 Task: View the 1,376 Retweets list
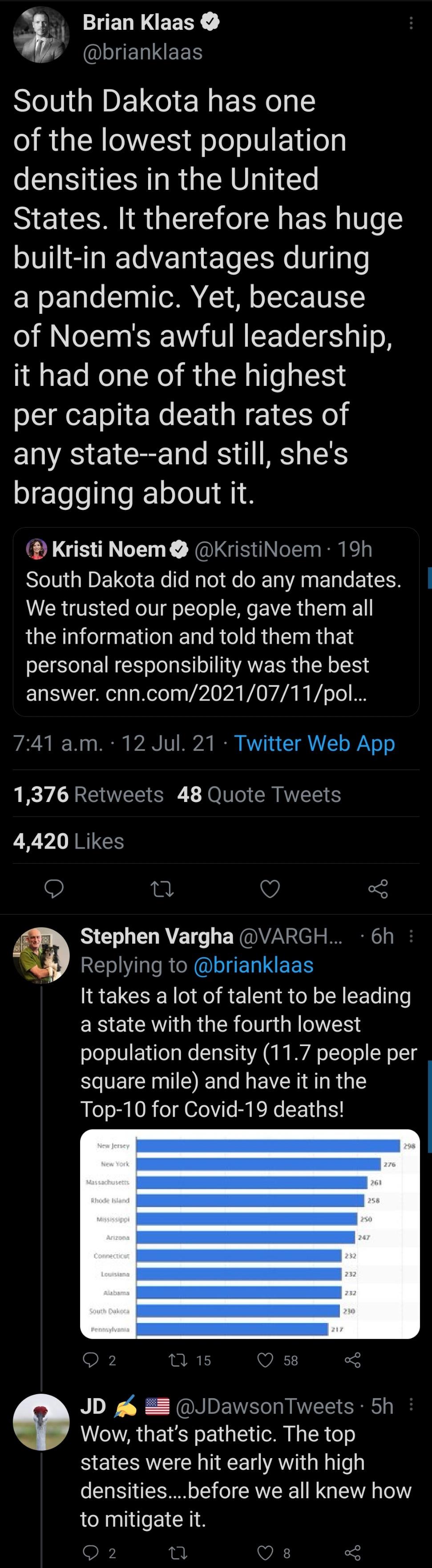click(x=89, y=794)
